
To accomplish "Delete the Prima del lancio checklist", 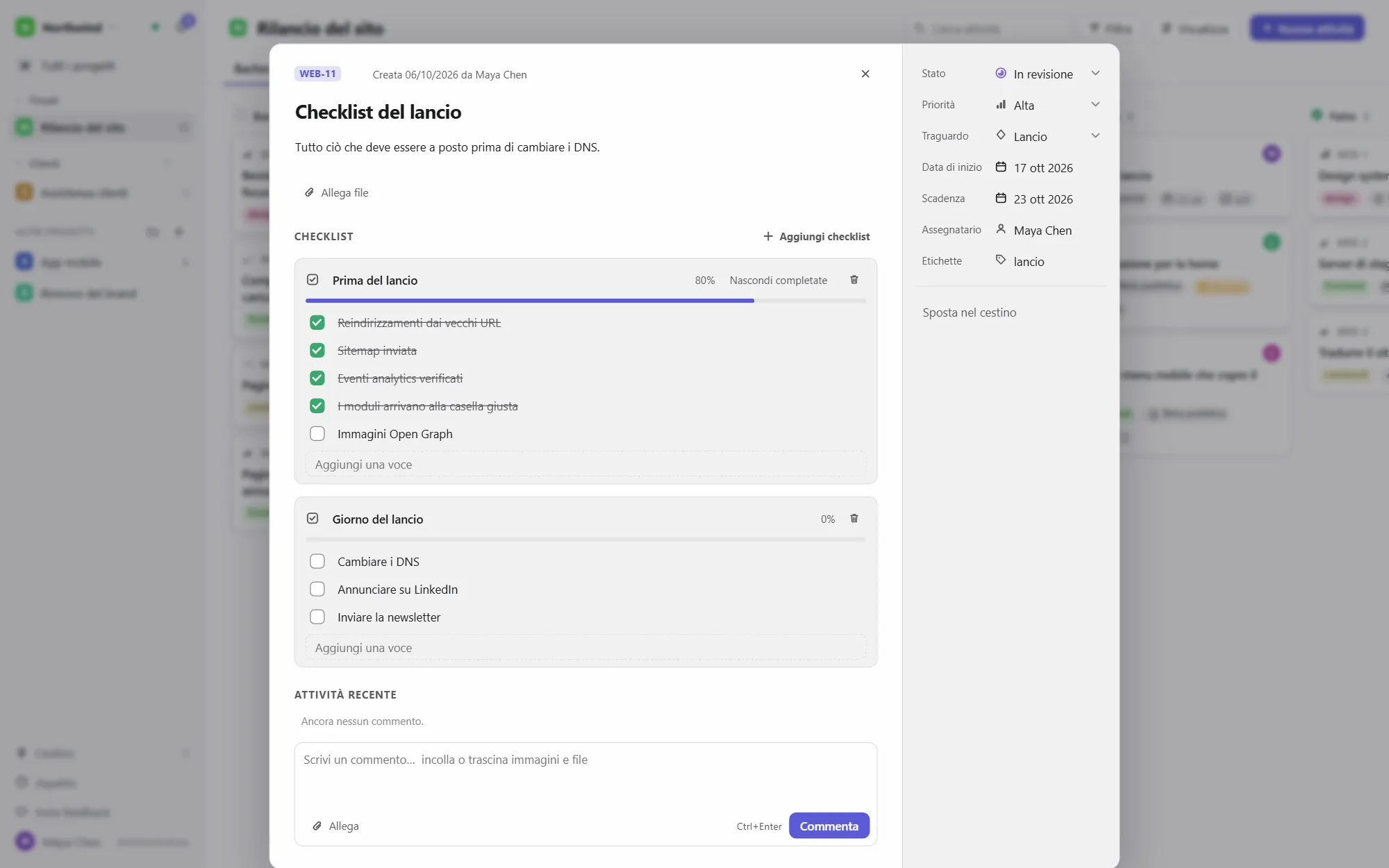I will click(854, 280).
